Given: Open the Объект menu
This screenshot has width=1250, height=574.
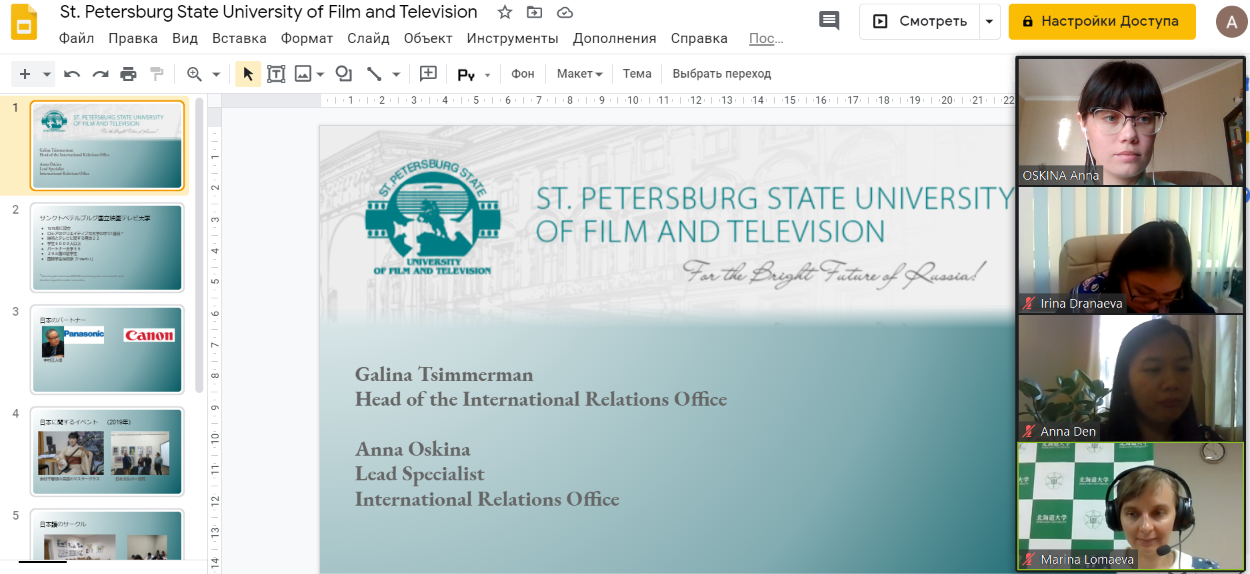Looking at the screenshot, I should [x=428, y=38].
